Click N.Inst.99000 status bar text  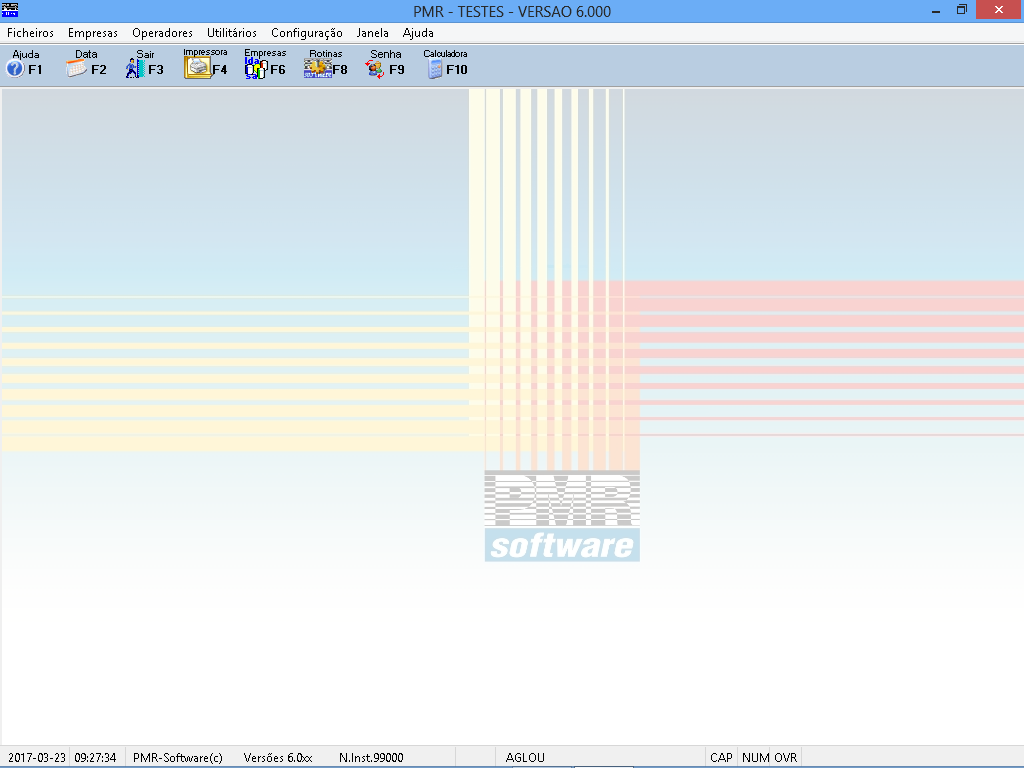(x=371, y=758)
